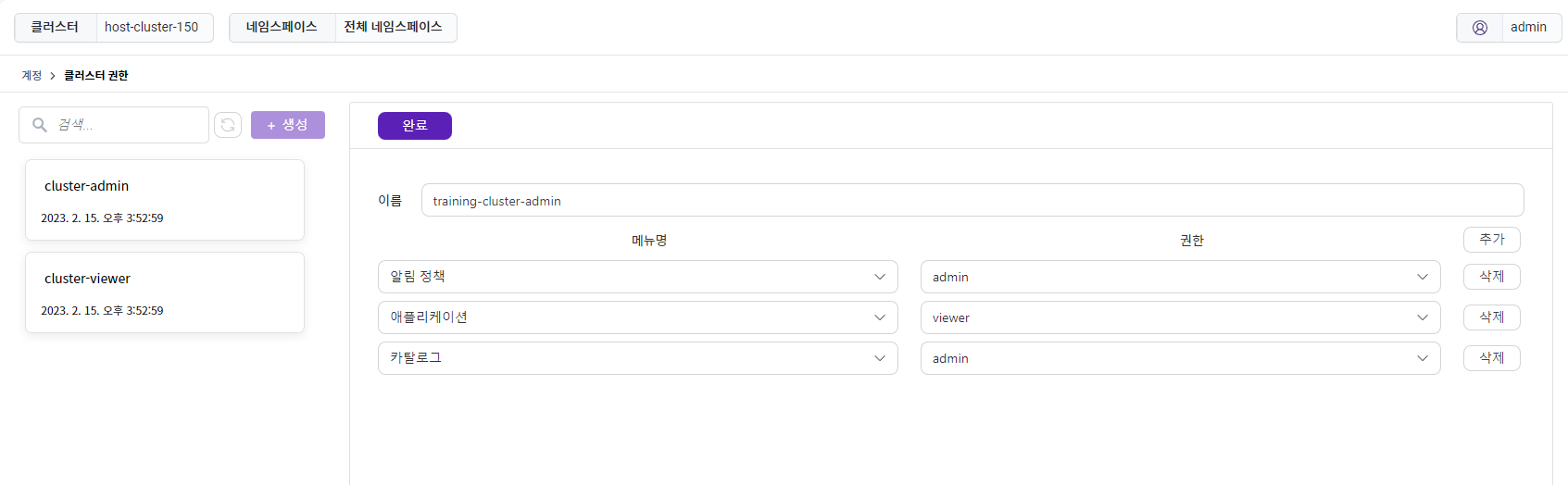The height and width of the screenshot is (485, 1568).
Task: Open the permission dropdown for 카탈로그 row
Action: (1181, 358)
